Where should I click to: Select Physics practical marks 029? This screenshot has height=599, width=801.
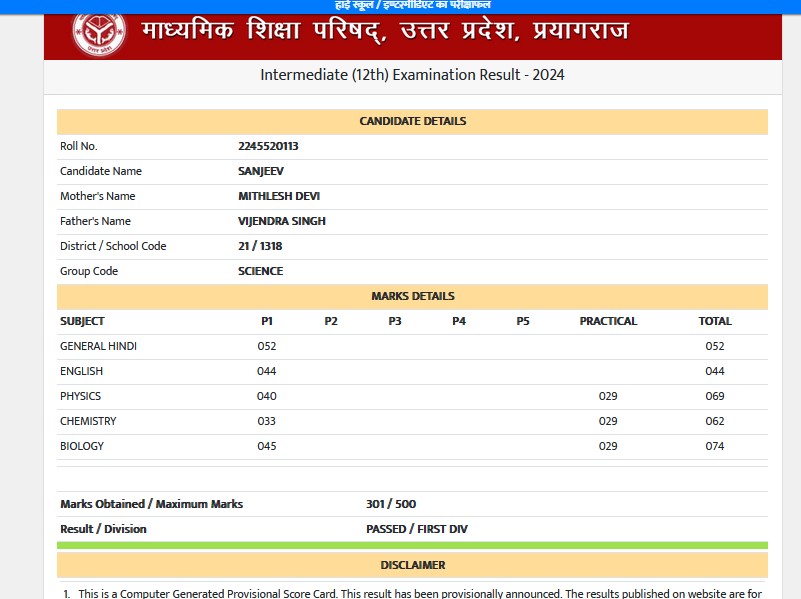(x=608, y=396)
